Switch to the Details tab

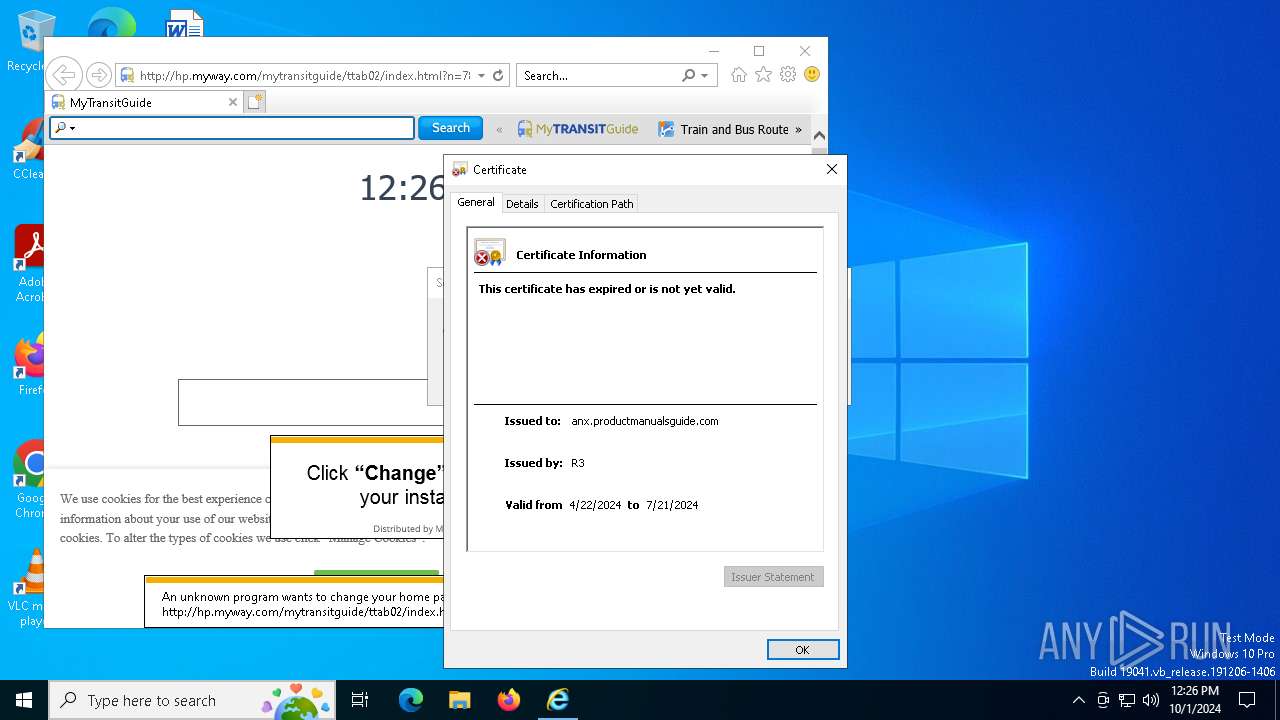click(522, 204)
